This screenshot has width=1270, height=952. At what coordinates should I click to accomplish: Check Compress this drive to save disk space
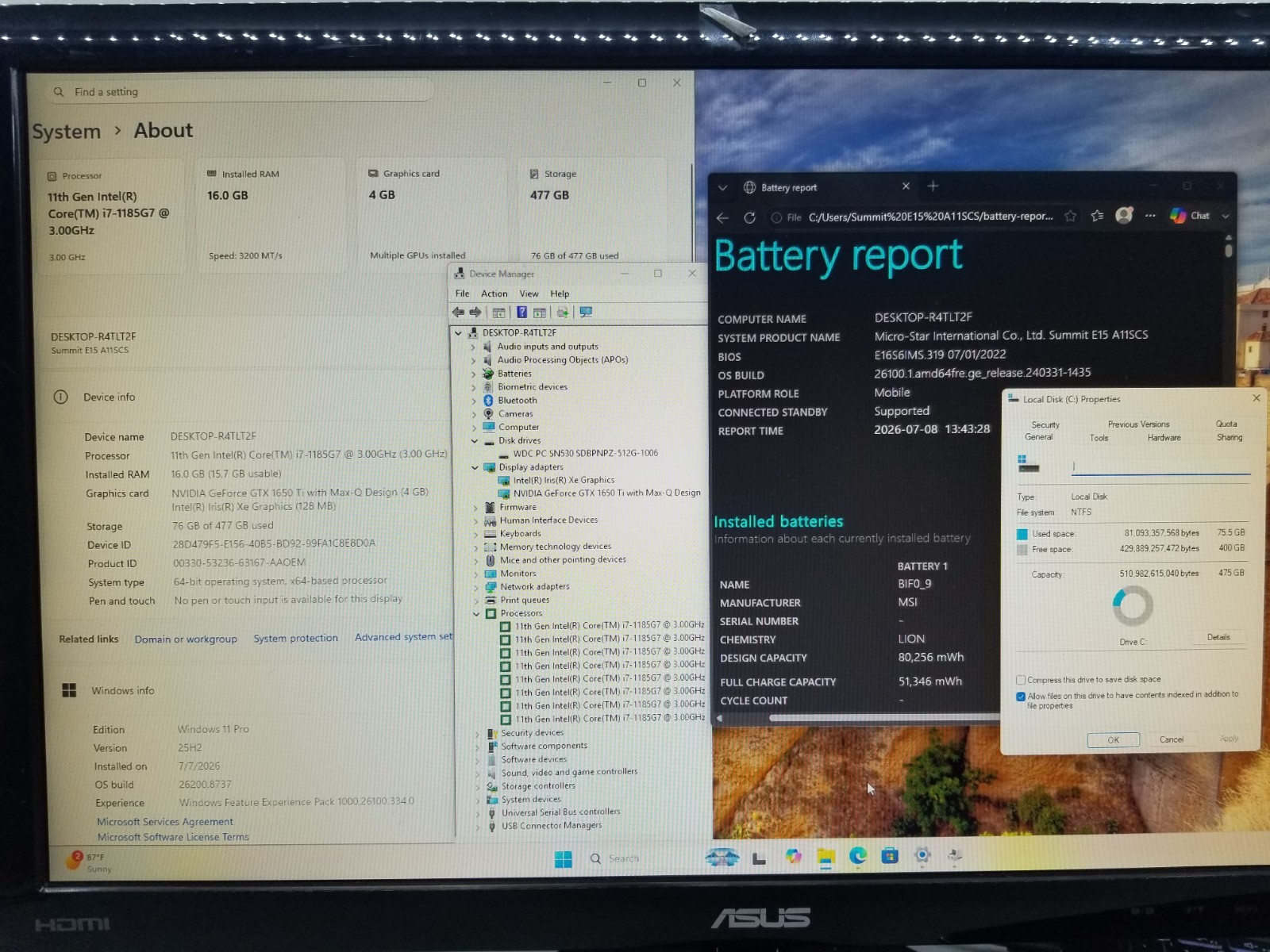point(1021,680)
